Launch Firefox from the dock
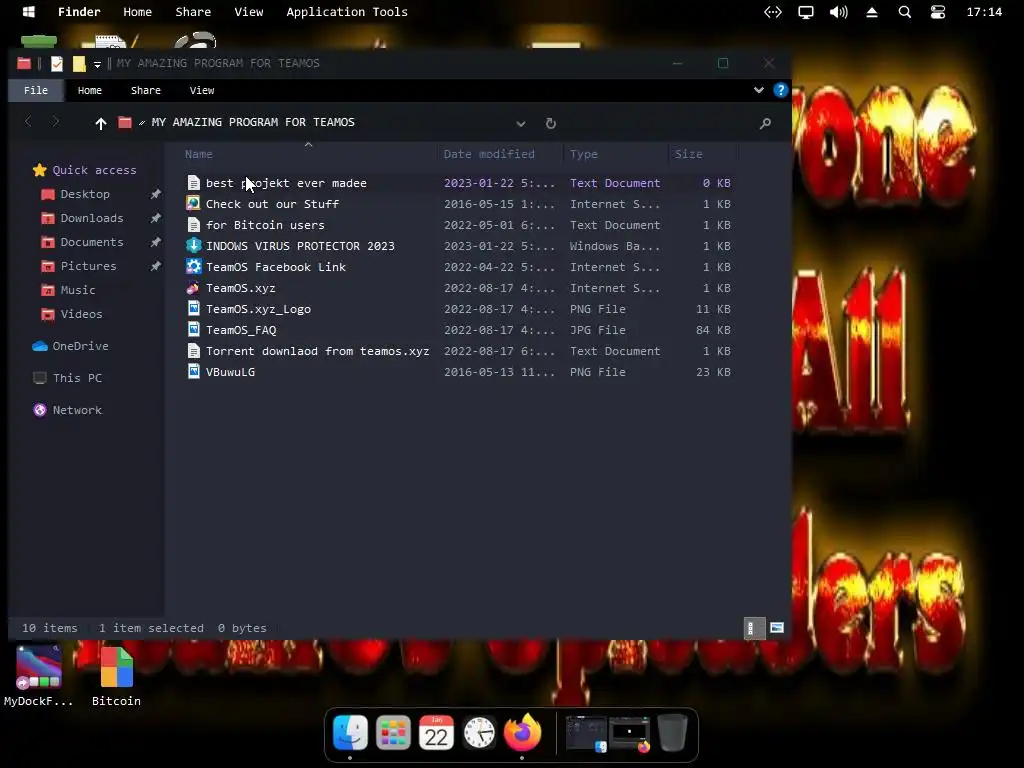 tap(522, 732)
